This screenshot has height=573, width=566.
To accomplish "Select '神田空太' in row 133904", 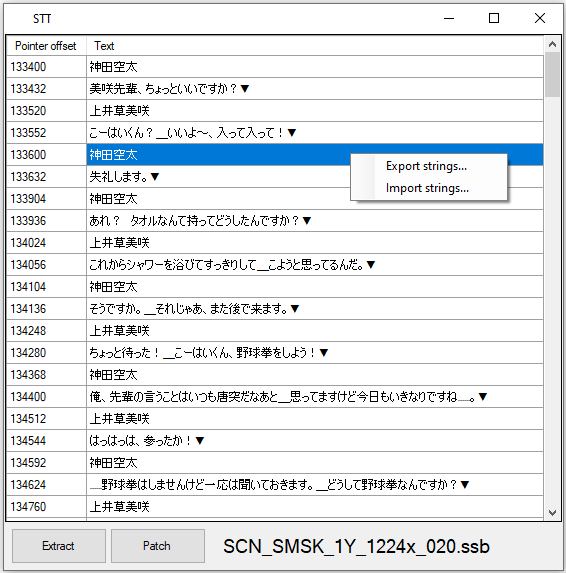I will (x=113, y=199).
